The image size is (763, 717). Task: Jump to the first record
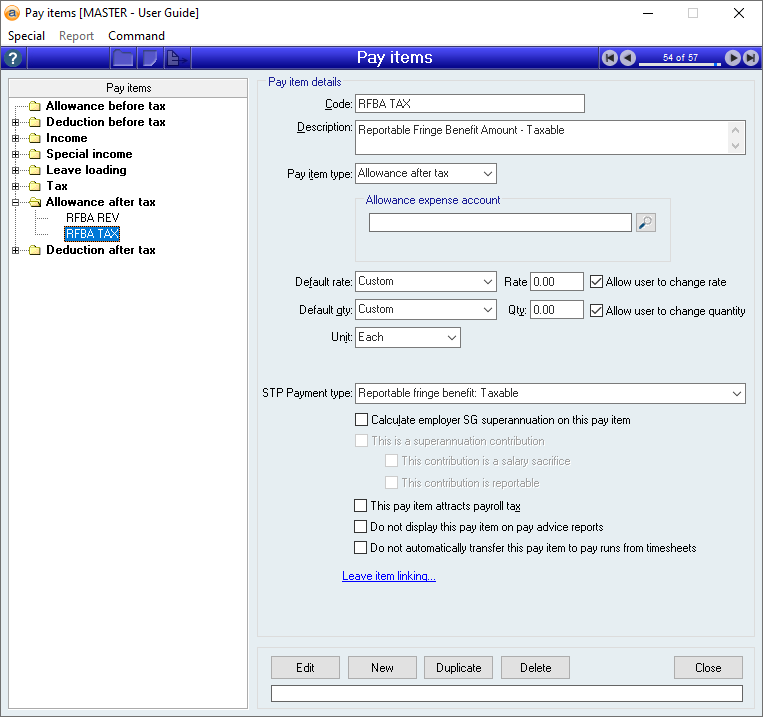(x=610, y=58)
